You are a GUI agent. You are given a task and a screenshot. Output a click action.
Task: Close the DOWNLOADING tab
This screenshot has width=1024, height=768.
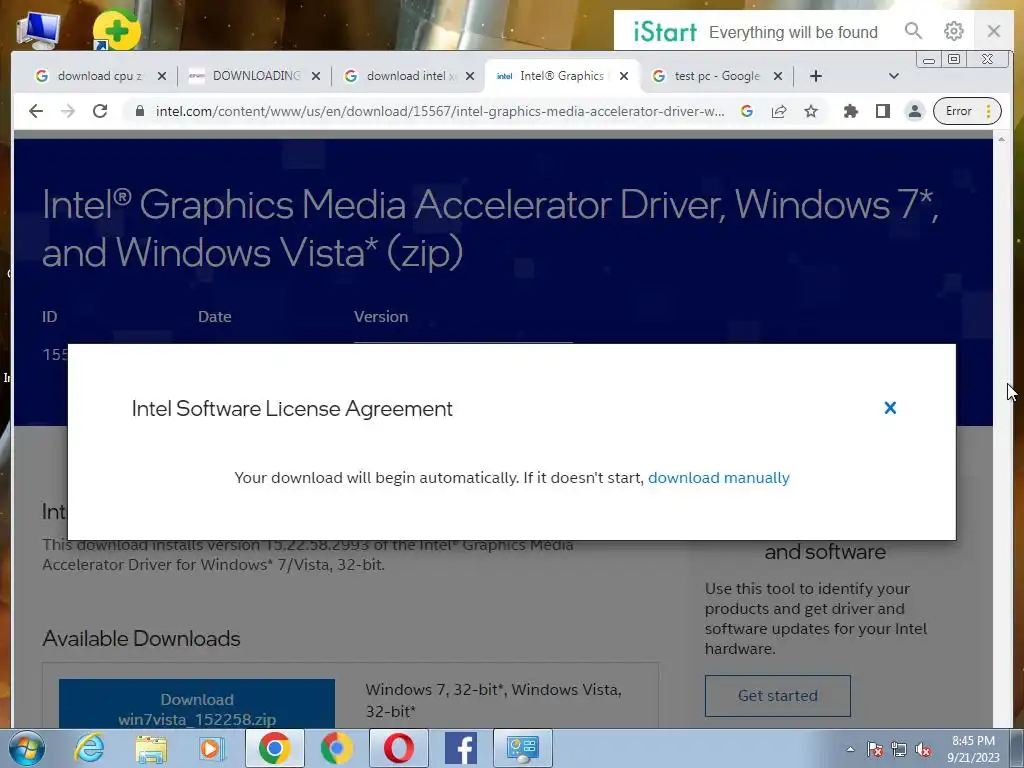pos(316,76)
